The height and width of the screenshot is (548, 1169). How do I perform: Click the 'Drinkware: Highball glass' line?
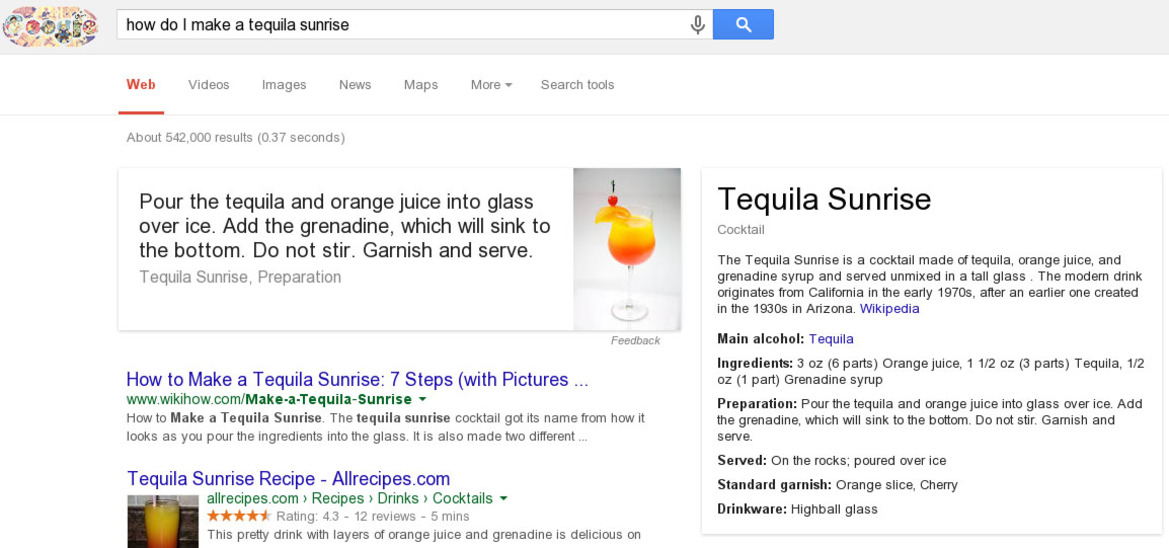click(x=798, y=509)
